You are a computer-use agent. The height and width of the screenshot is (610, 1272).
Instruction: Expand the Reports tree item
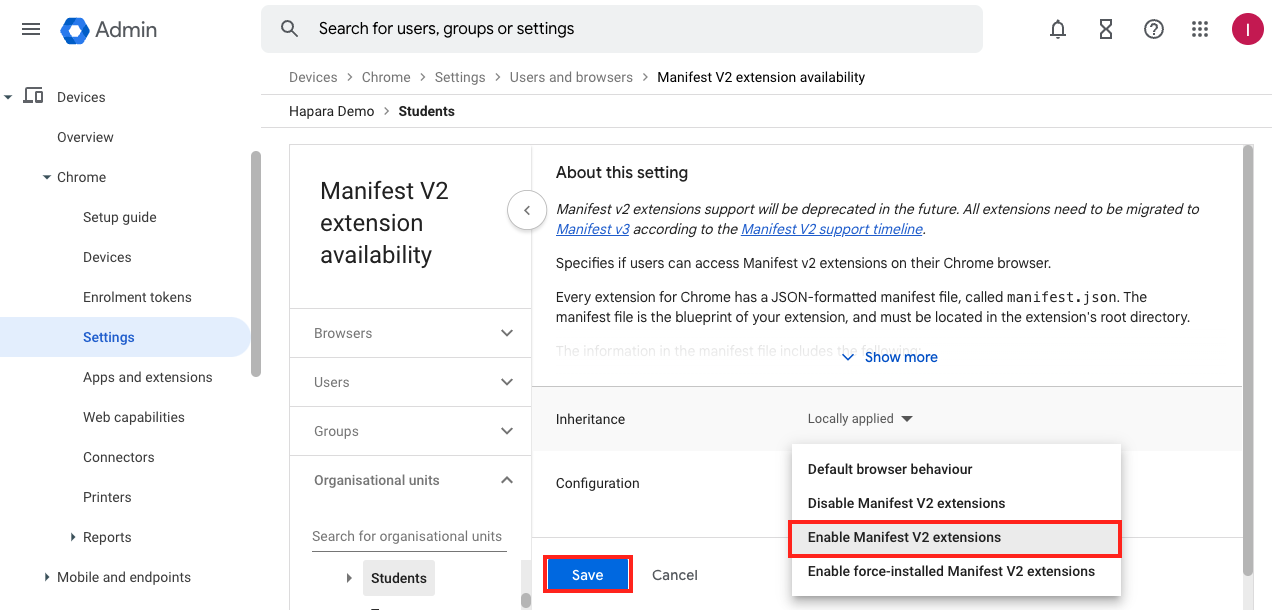[x=73, y=537]
